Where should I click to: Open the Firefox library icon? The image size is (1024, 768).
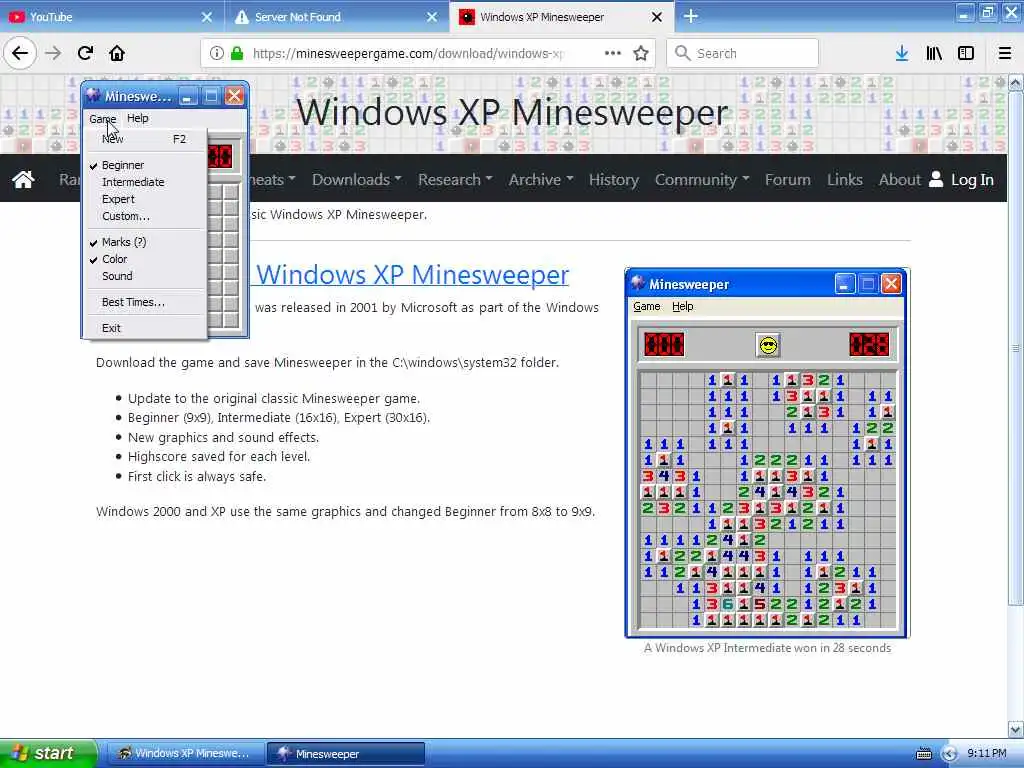click(x=934, y=54)
